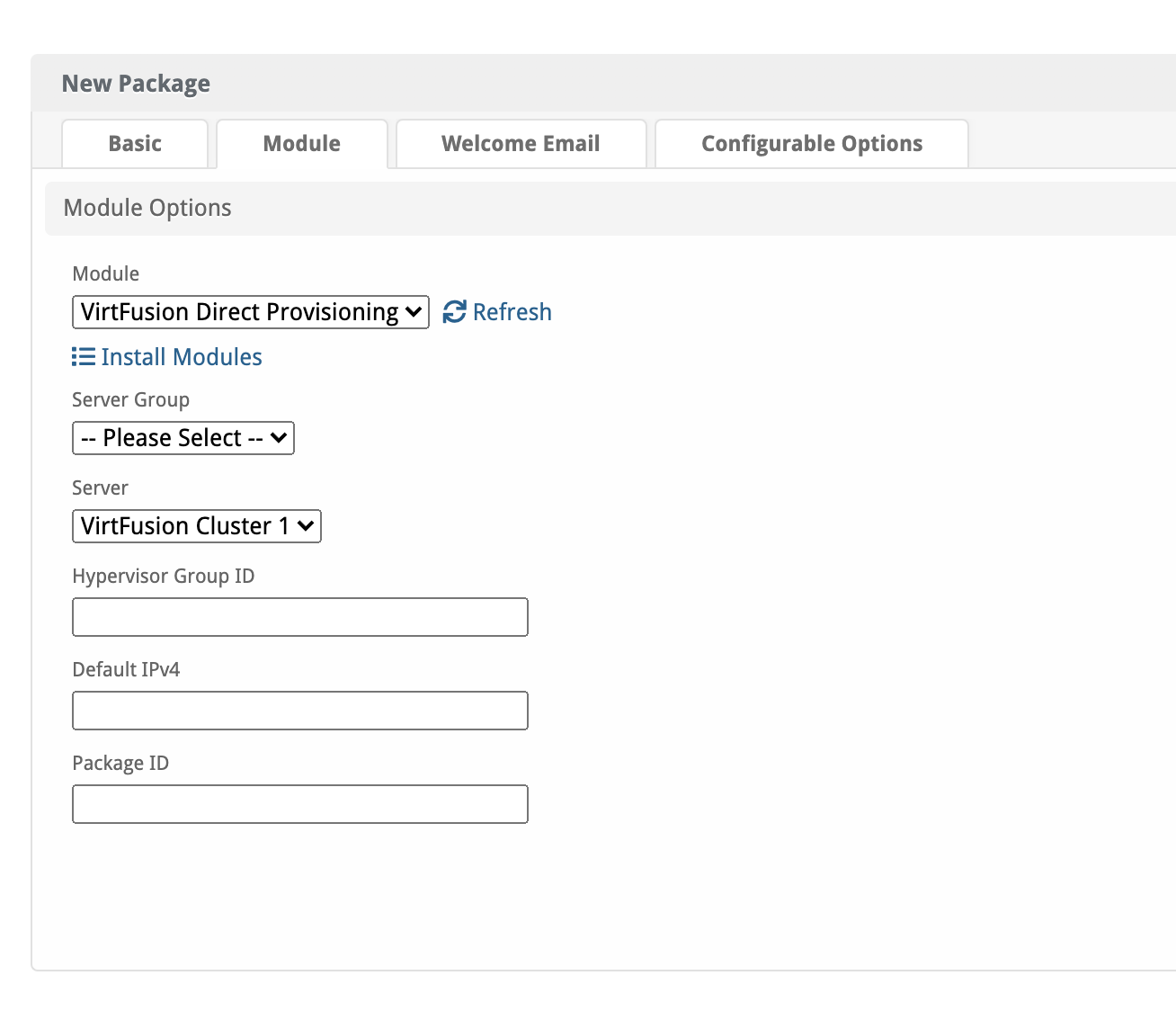Open the Install Modules link

(x=182, y=357)
